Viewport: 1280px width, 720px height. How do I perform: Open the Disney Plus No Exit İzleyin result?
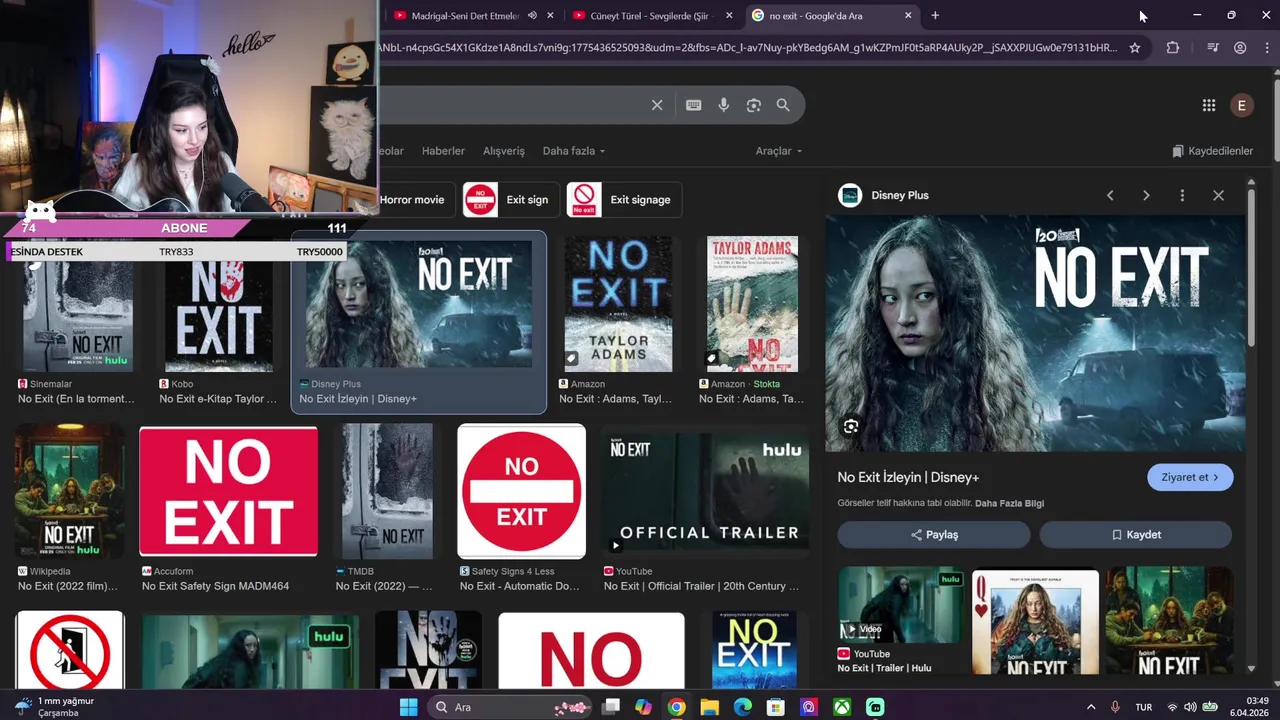tap(419, 321)
